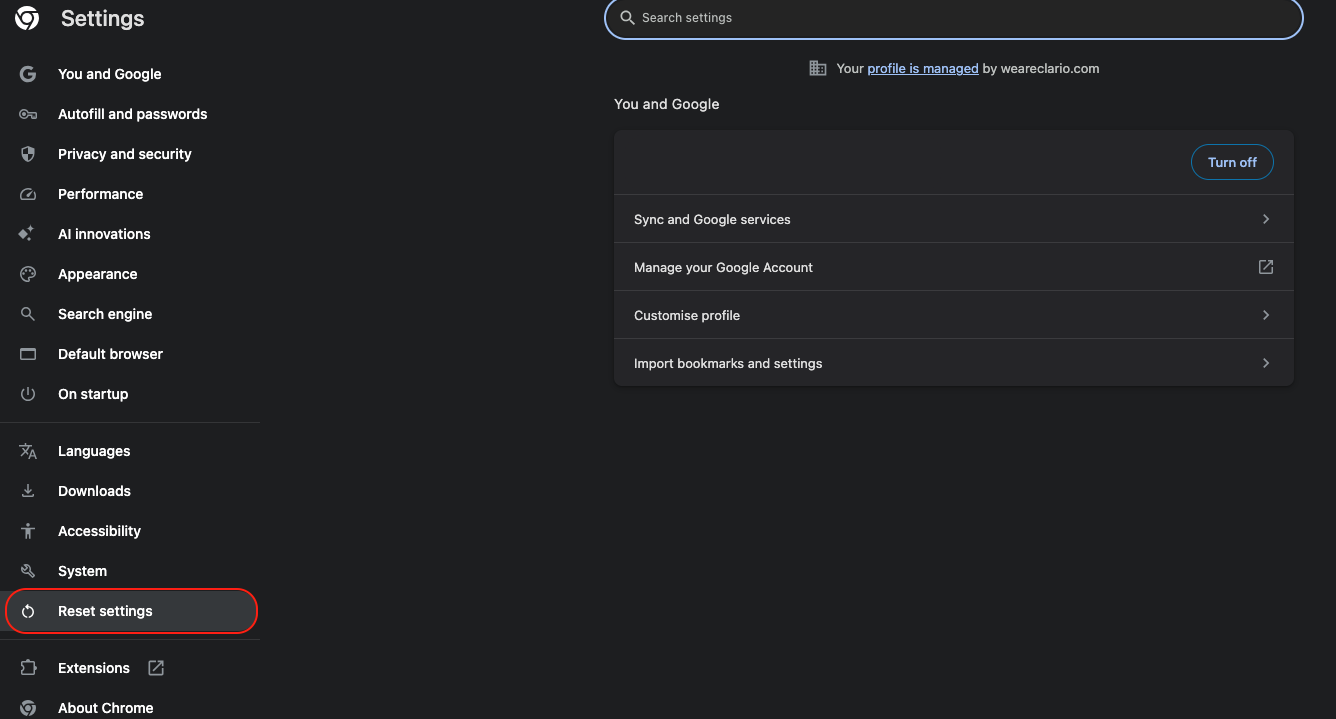The width and height of the screenshot is (1336, 719).
Task: Open the Customise profile chevron
Action: pyautogui.click(x=1266, y=315)
